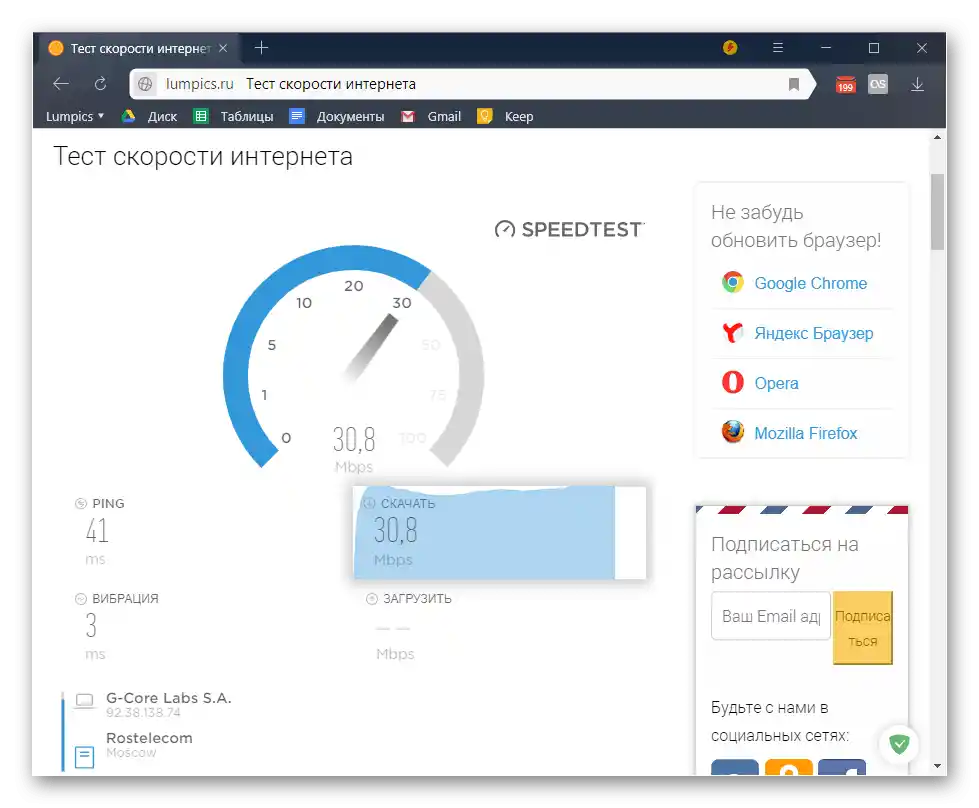Select the Тест скорости интернет browser tab
979x808 pixels.
135,47
